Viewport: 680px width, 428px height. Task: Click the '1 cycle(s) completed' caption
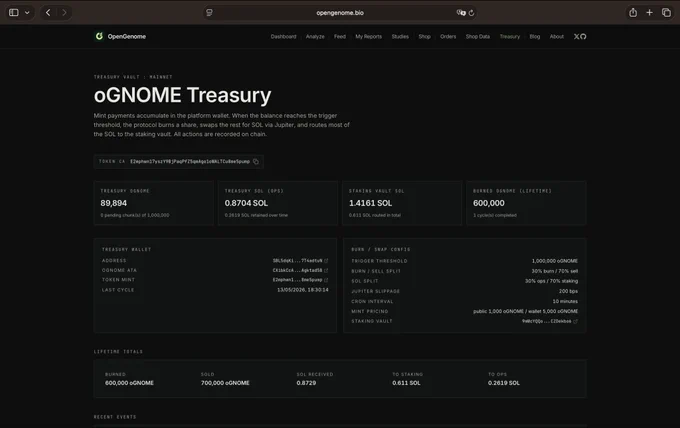(494, 215)
